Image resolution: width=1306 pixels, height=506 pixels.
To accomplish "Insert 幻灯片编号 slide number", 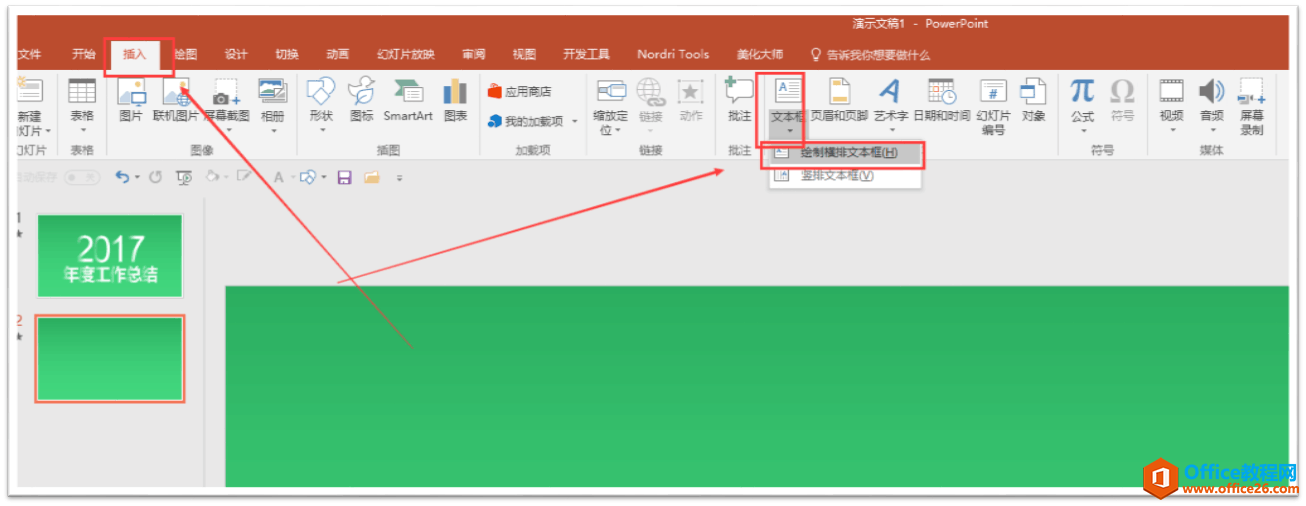I will [993, 107].
